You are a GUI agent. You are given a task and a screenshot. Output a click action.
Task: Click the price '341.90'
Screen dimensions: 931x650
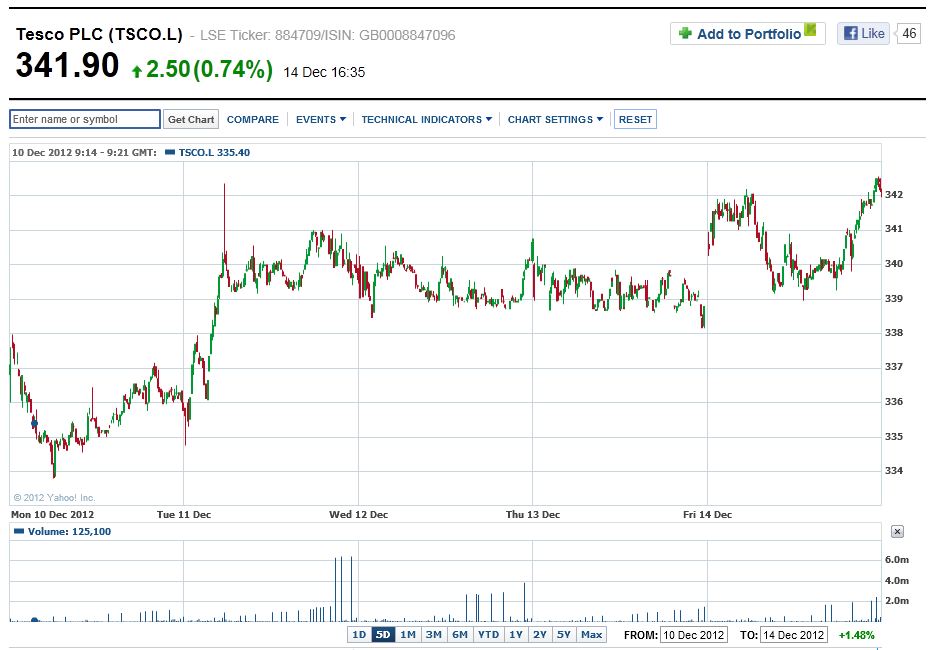click(x=67, y=65)
